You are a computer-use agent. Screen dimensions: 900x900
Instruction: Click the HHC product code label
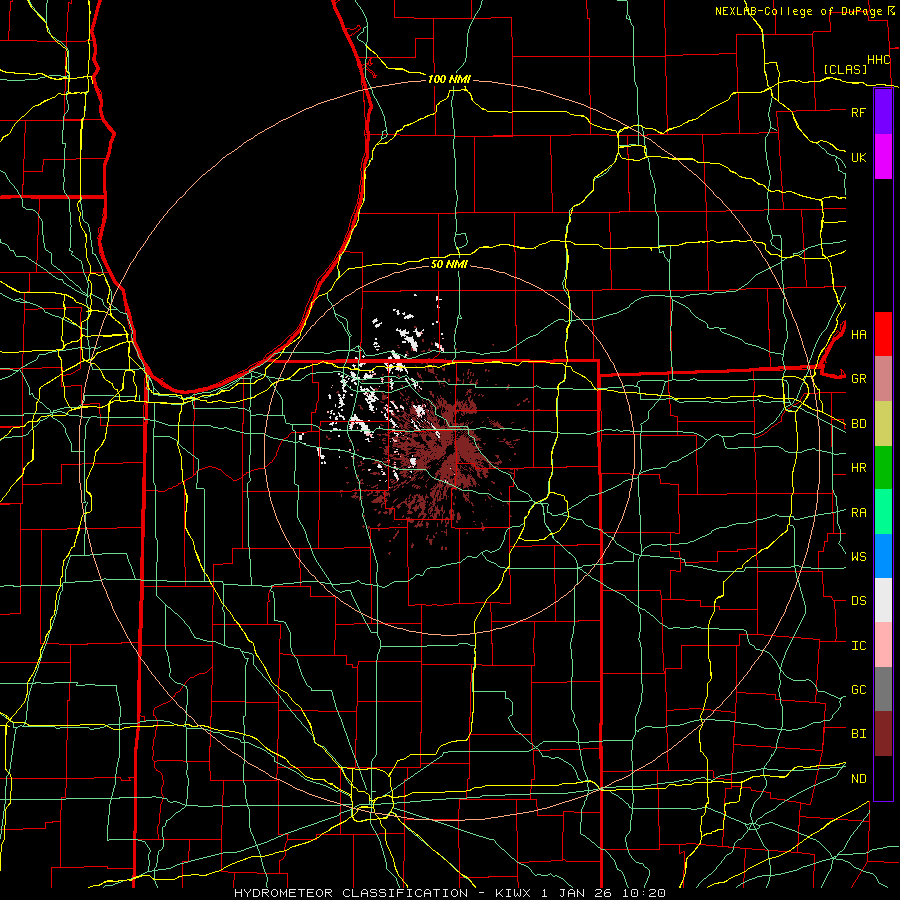pos(878,60)
